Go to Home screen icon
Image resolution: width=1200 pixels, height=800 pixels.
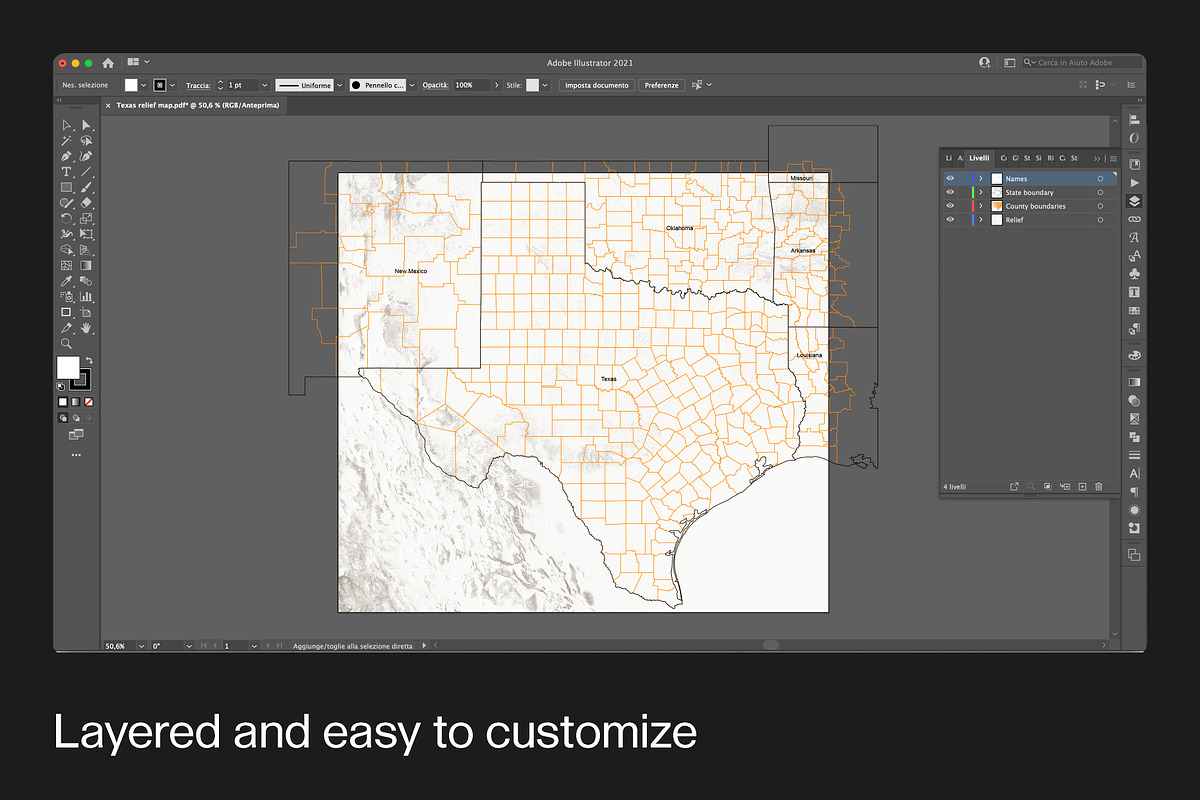point(108,62)
